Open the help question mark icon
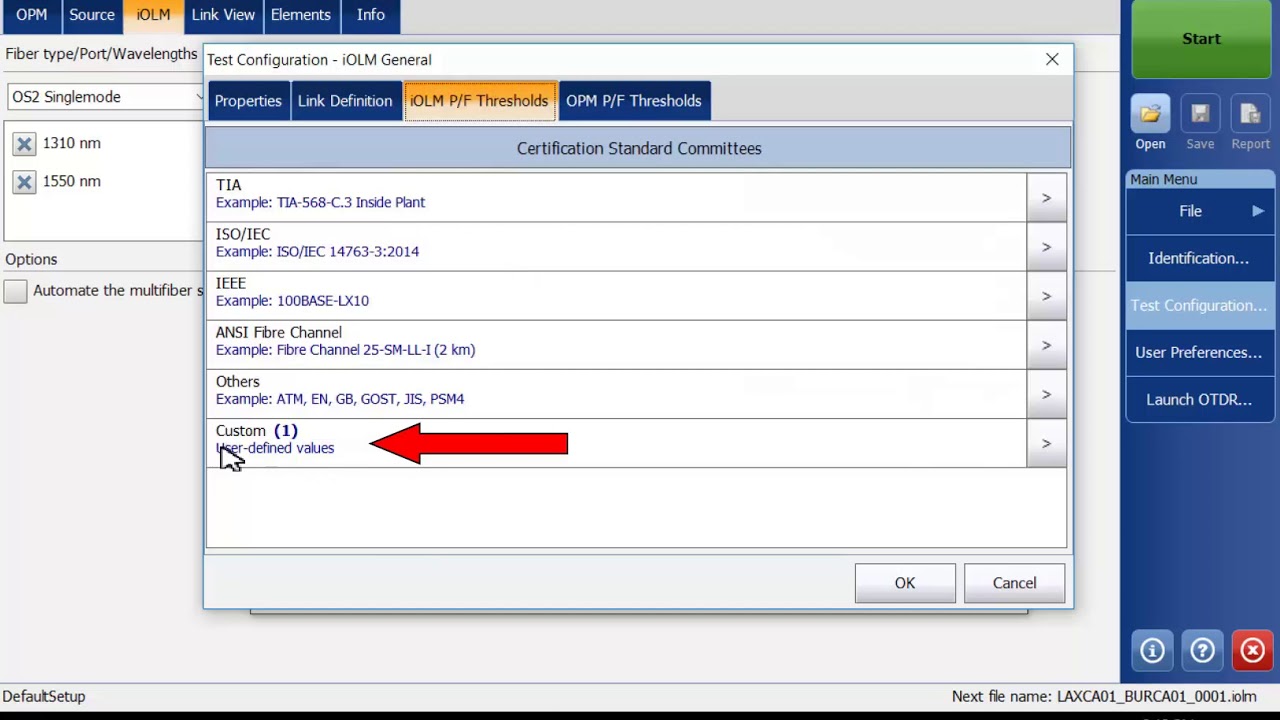Image resolution: width=1280 pixels, height=720 pixels. [1202, 651]
